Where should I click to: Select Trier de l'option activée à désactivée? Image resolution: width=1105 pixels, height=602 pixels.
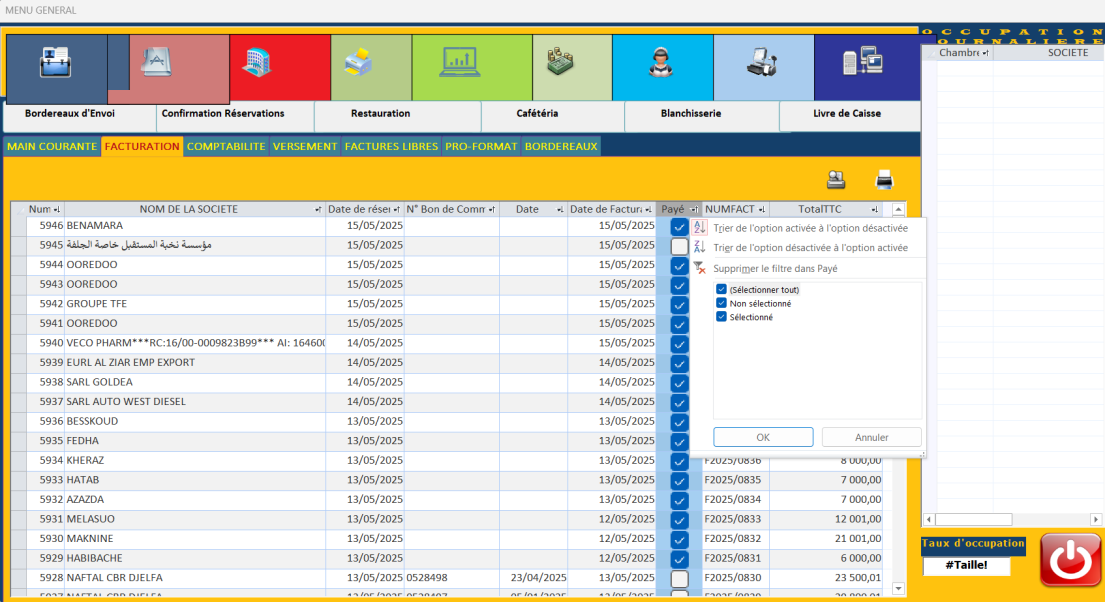(810, 228)
